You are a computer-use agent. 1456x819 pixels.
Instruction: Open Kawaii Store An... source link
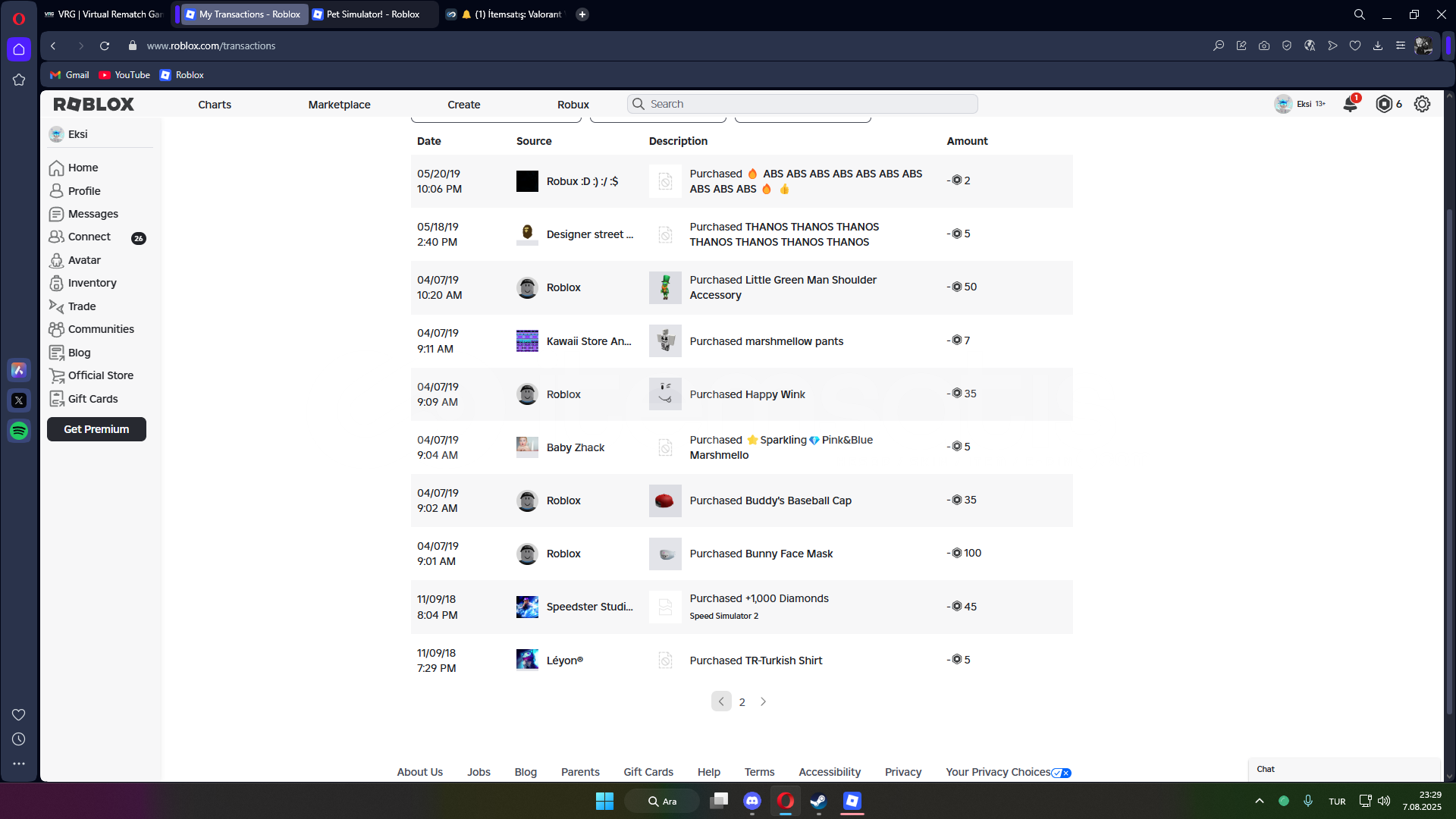(x=588, y=341)
